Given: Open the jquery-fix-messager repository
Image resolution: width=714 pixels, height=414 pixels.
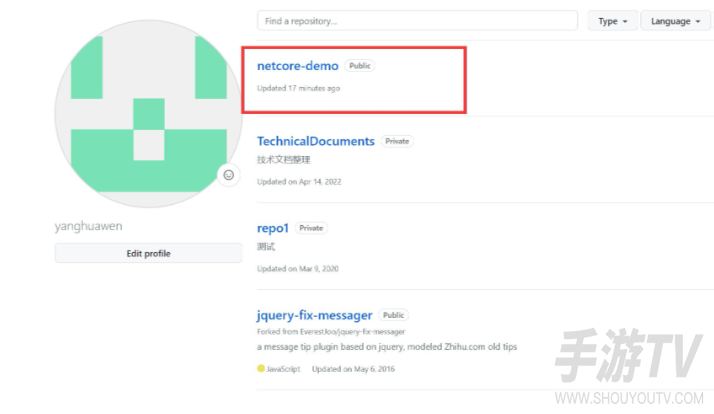Looking at the screenshot, I should pos(314,315).
